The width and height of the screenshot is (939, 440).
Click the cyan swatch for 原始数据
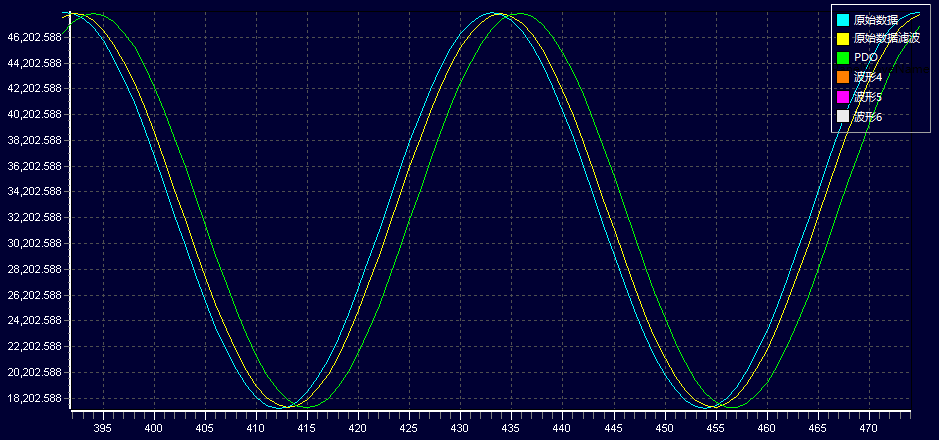click(842, 20)
